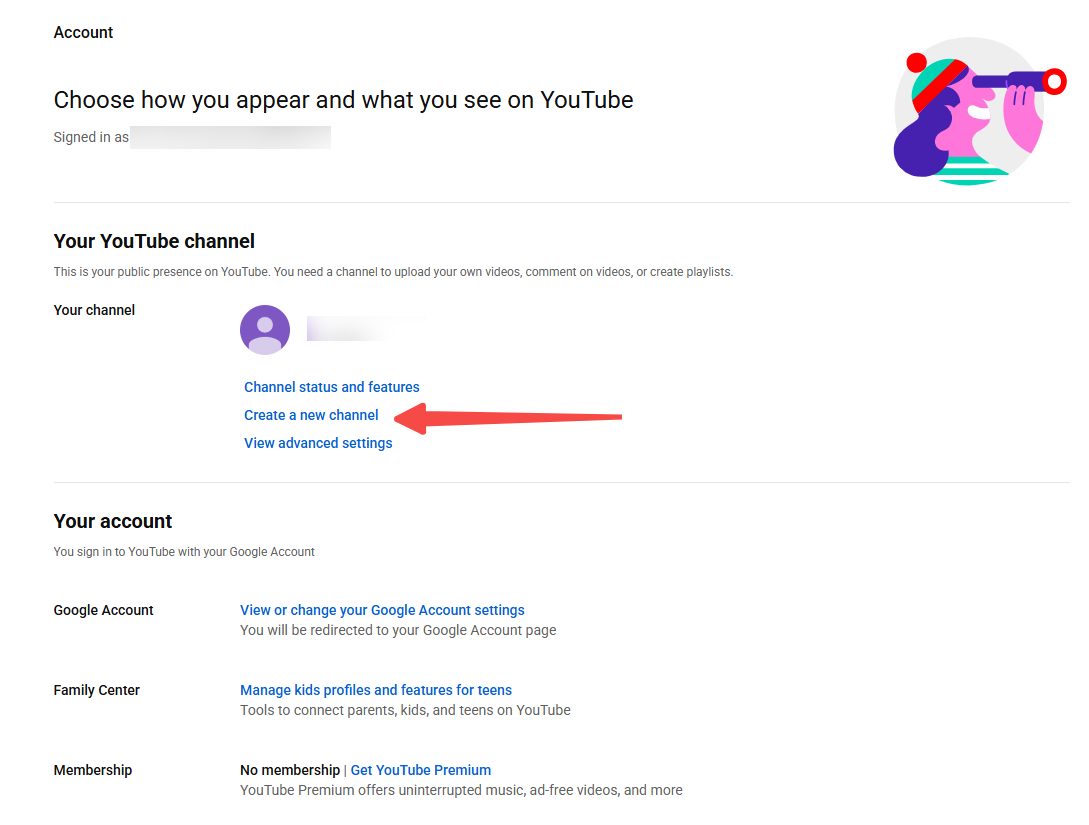Image resolution: width=1089 pixels, height=825 pixels.
Task: Click the Your account section heading
Action: tap(112, 521)
